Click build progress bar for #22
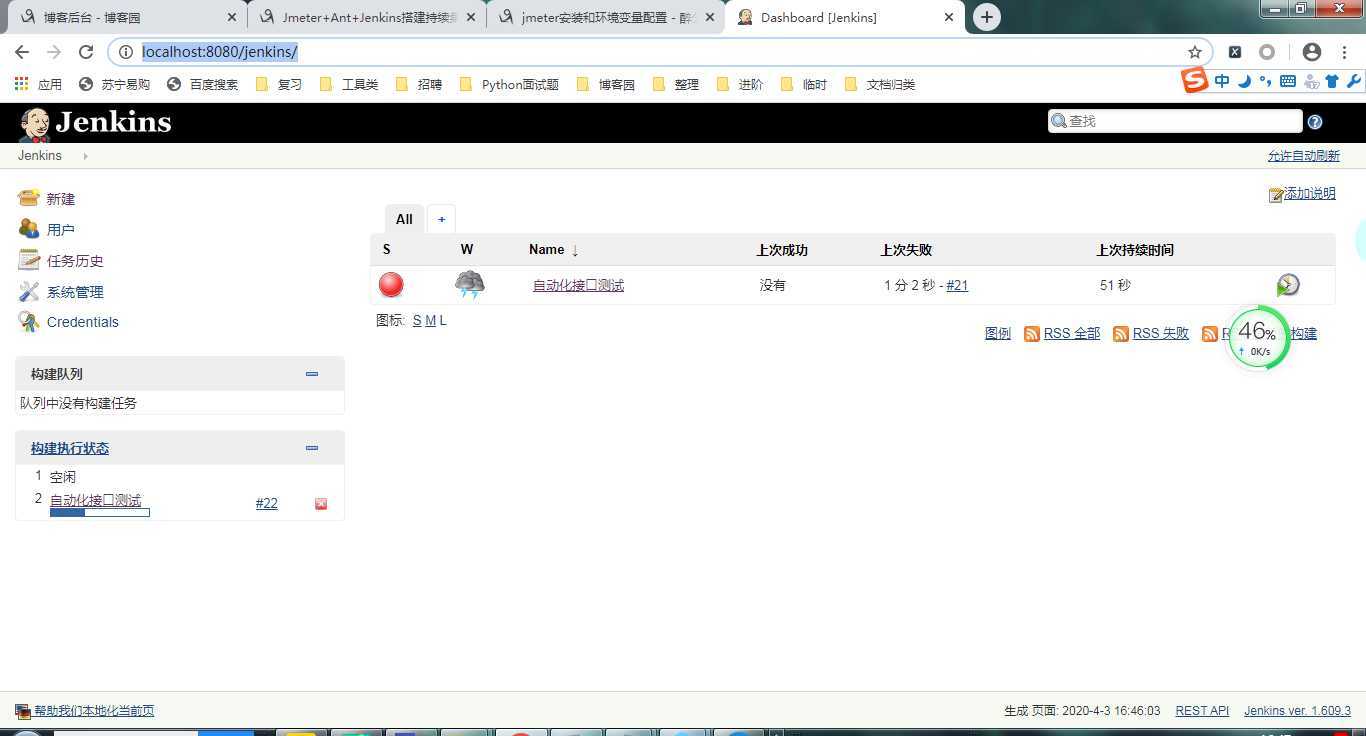The height and width of the screenshot is (736, 1366). click(100, 513)
